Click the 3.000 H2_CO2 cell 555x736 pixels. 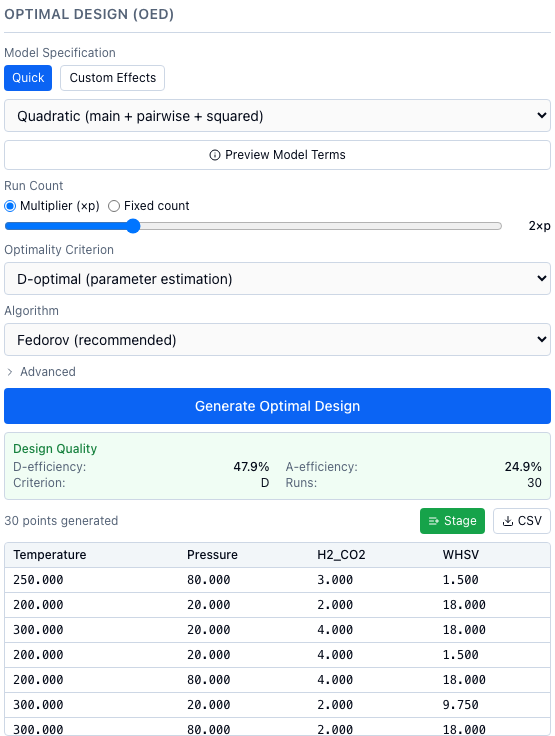click(335, 580)
